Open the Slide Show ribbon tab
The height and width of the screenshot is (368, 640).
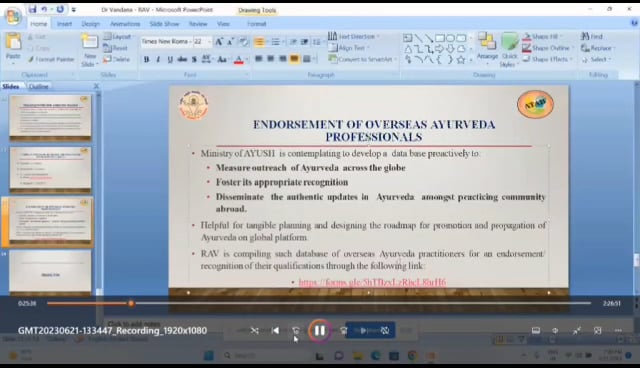(164, 24)
